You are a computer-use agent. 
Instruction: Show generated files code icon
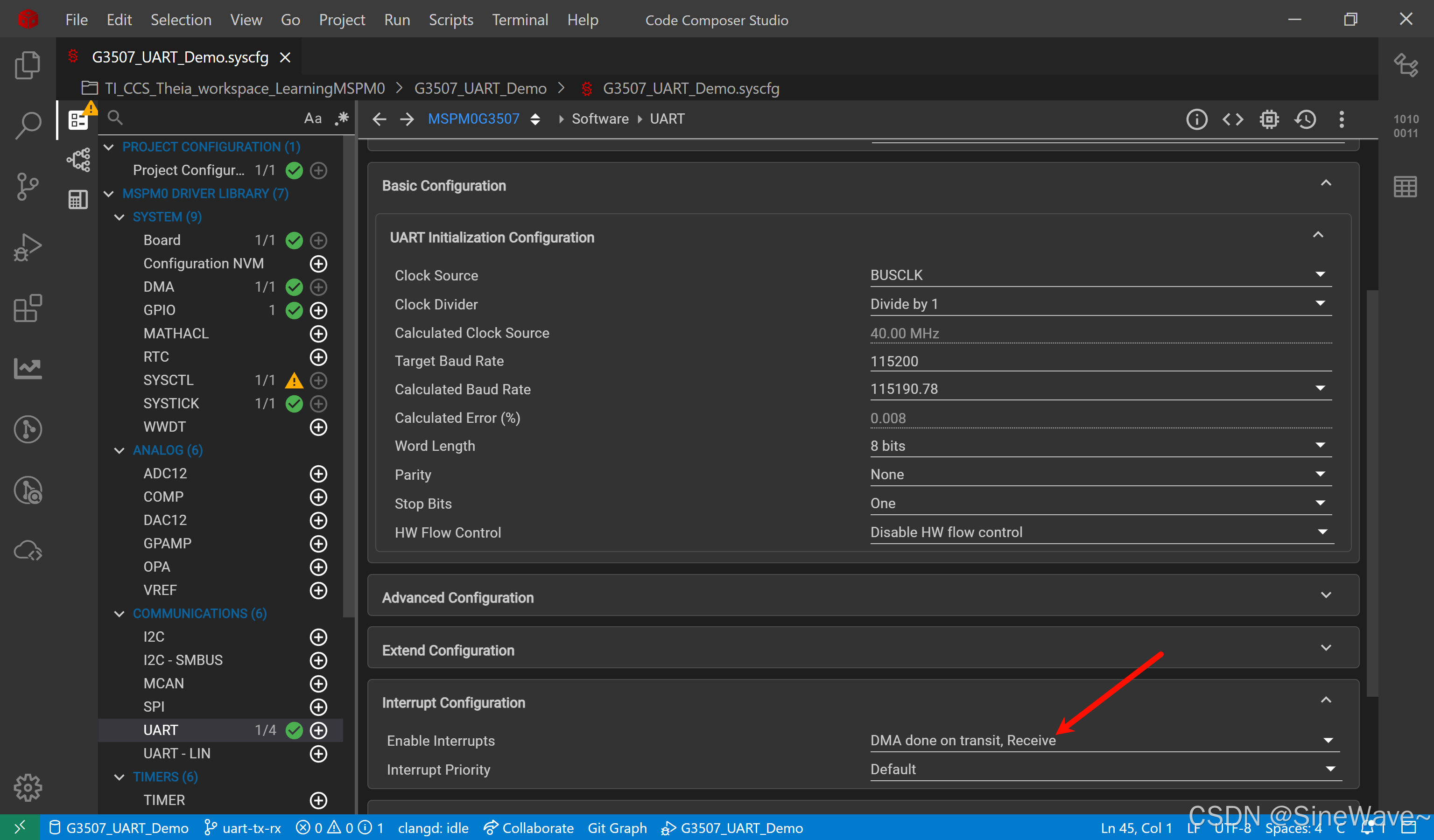[x=1232, y=119]
